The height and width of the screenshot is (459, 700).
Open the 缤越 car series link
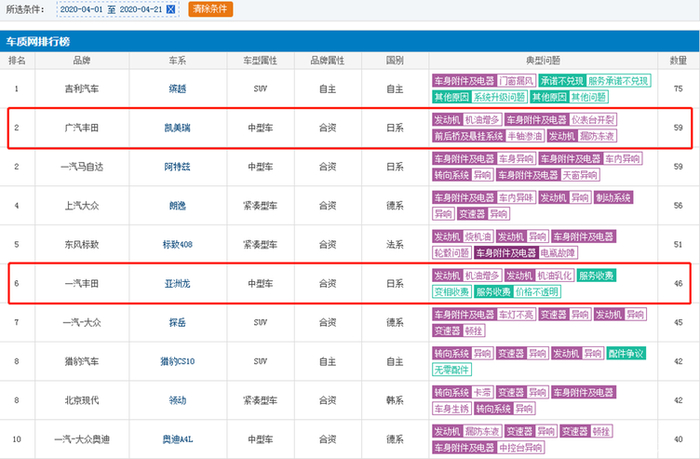click(x=176, y=89)
